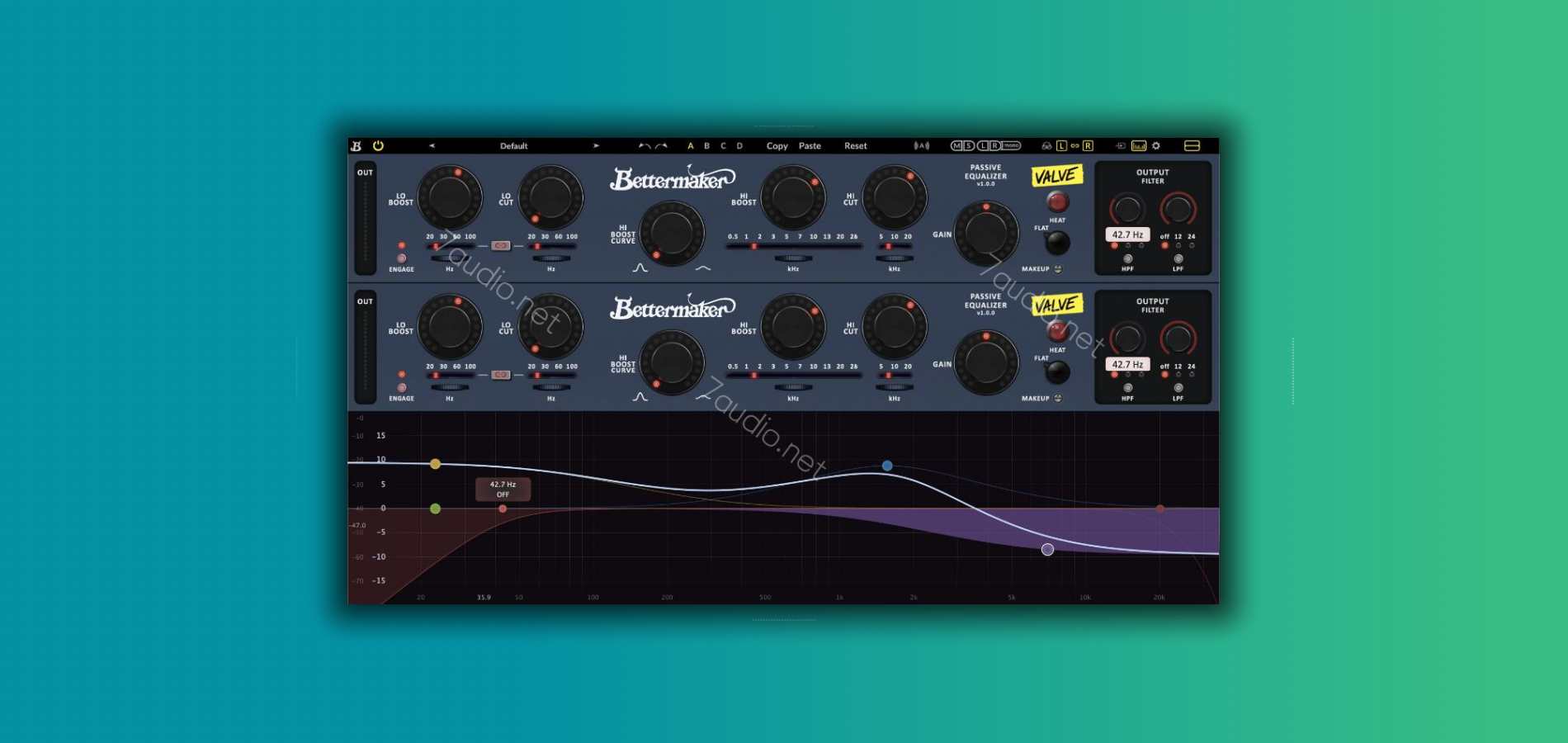Toggle the top unit HPF button

pos(1127,259)
